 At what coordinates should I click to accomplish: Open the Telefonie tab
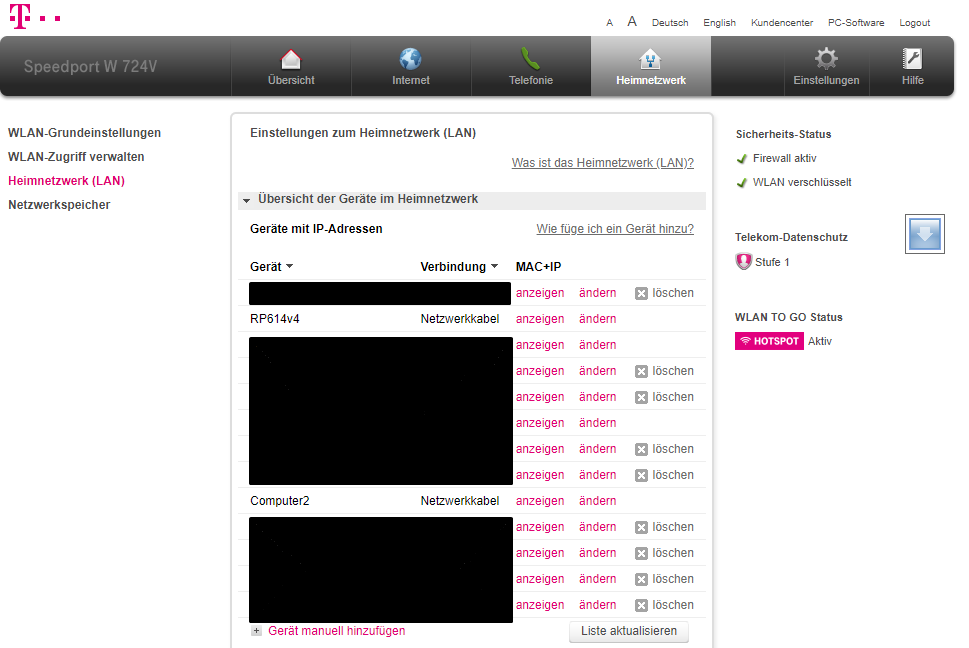pyautogui.click(x=531, y=66)
